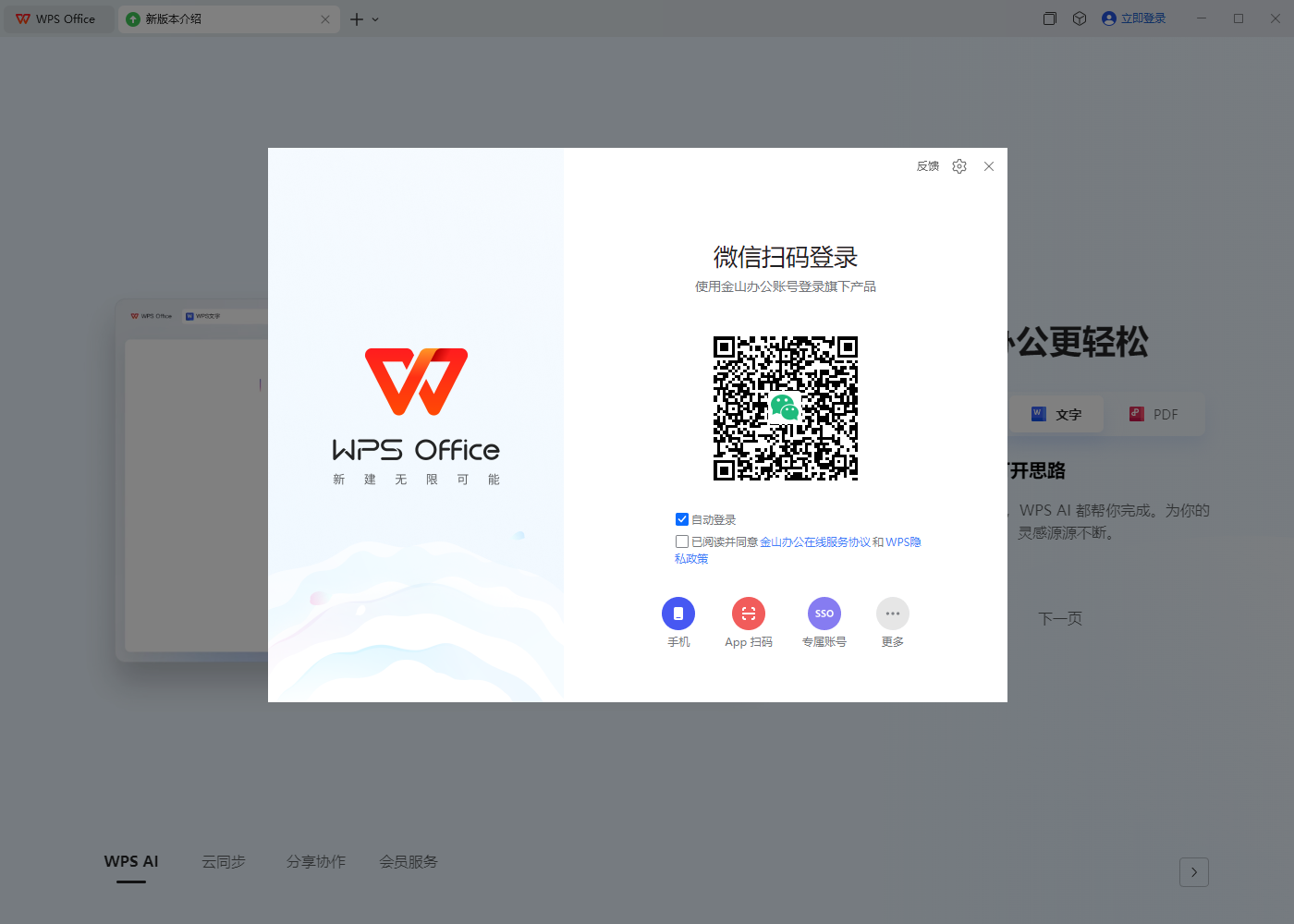Click the 反馈 feedback button
This screenshot has width=1294, height=924.
(x=928, y=166)
